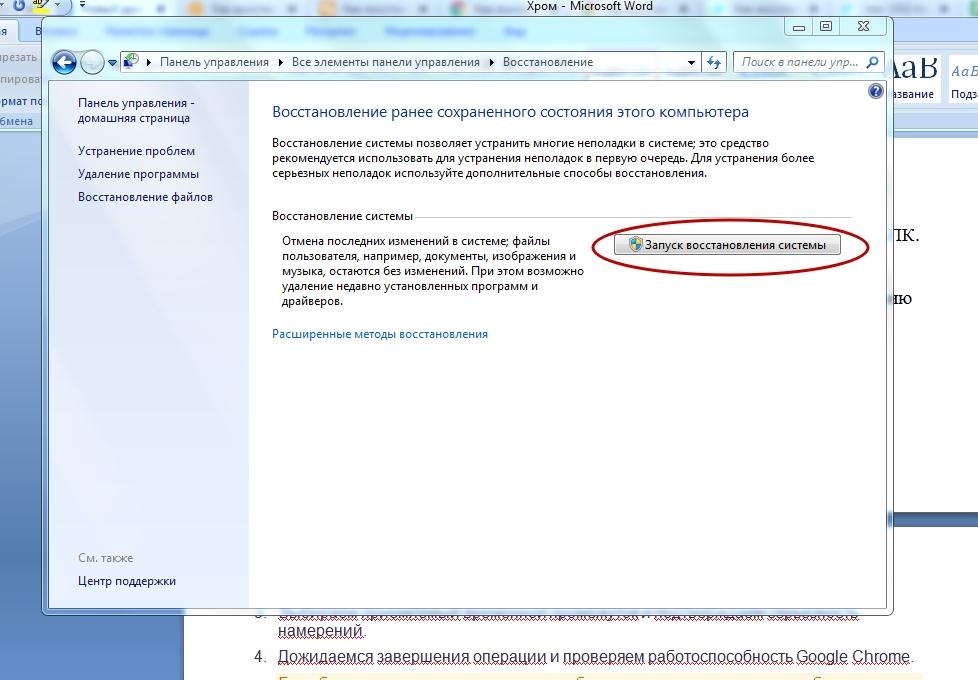Open 'Расширенные методы восстановления' link
Viewport: 978px width, 680px height.
click(380, 334)
